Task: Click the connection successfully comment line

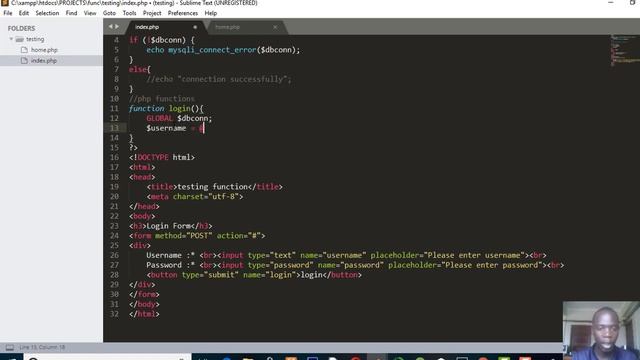Action: click(219, 79)
